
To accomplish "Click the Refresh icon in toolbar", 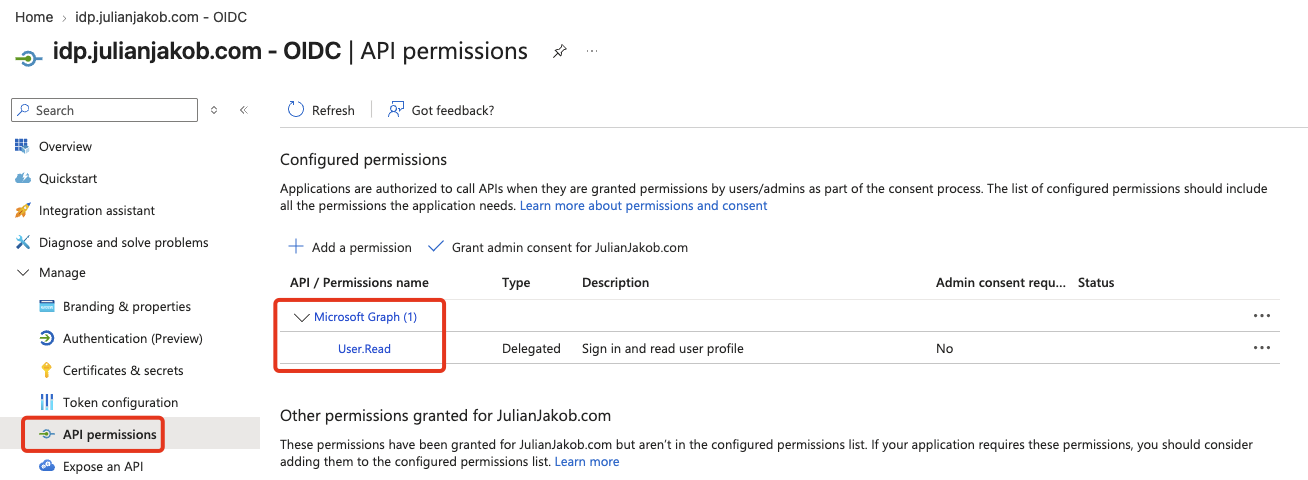I will (295, 110).
